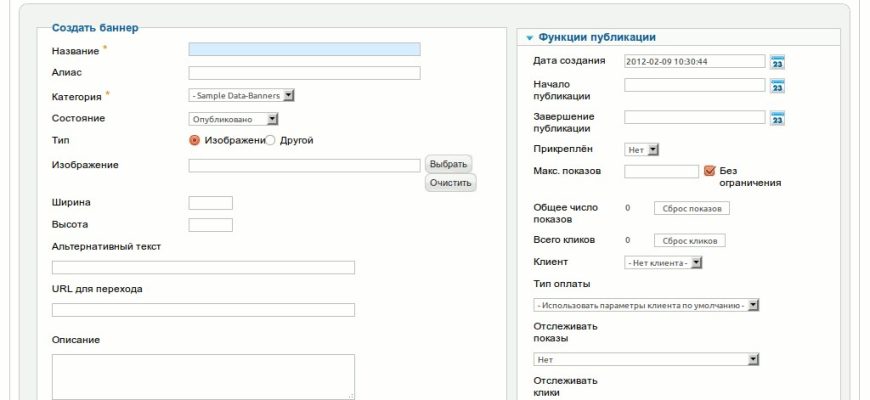Open the Категория dropdown
The image size is (870, 400).
241,96
